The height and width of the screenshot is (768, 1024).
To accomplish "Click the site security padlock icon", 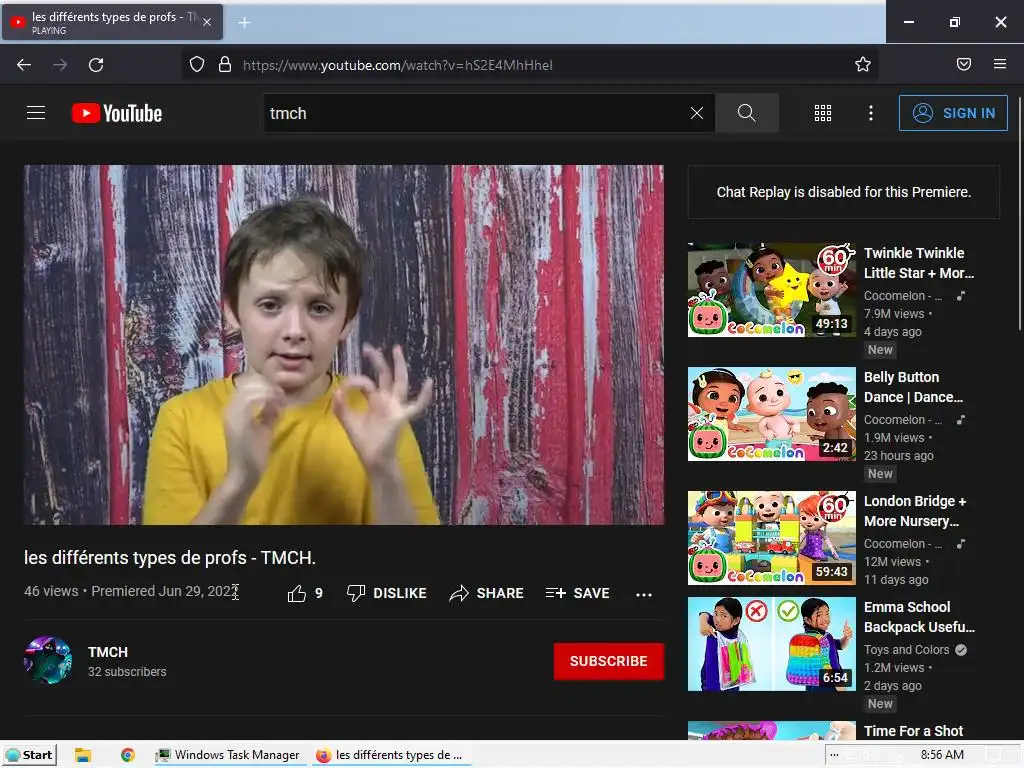I will [225, 65].
